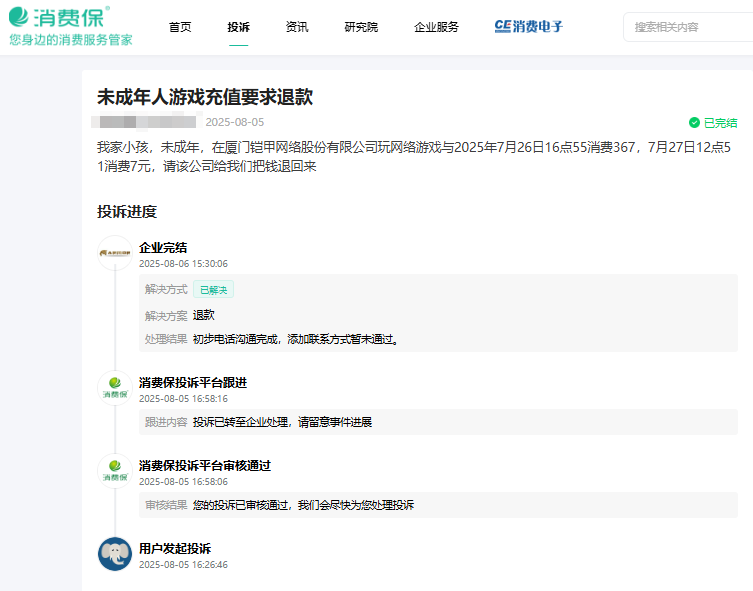The width and height of the screenshot is (753, 591).
Task: Click the elephant user avatar beside 用户发起投诉
Action: [x=115, y=554]
